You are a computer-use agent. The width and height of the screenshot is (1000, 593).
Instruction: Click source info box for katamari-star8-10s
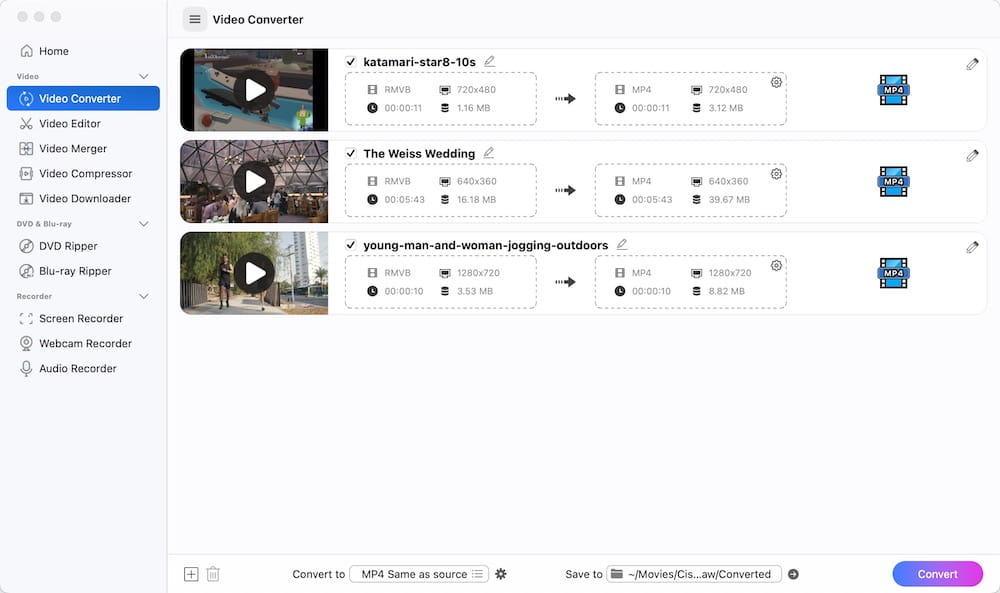click(x=441, y=99)
